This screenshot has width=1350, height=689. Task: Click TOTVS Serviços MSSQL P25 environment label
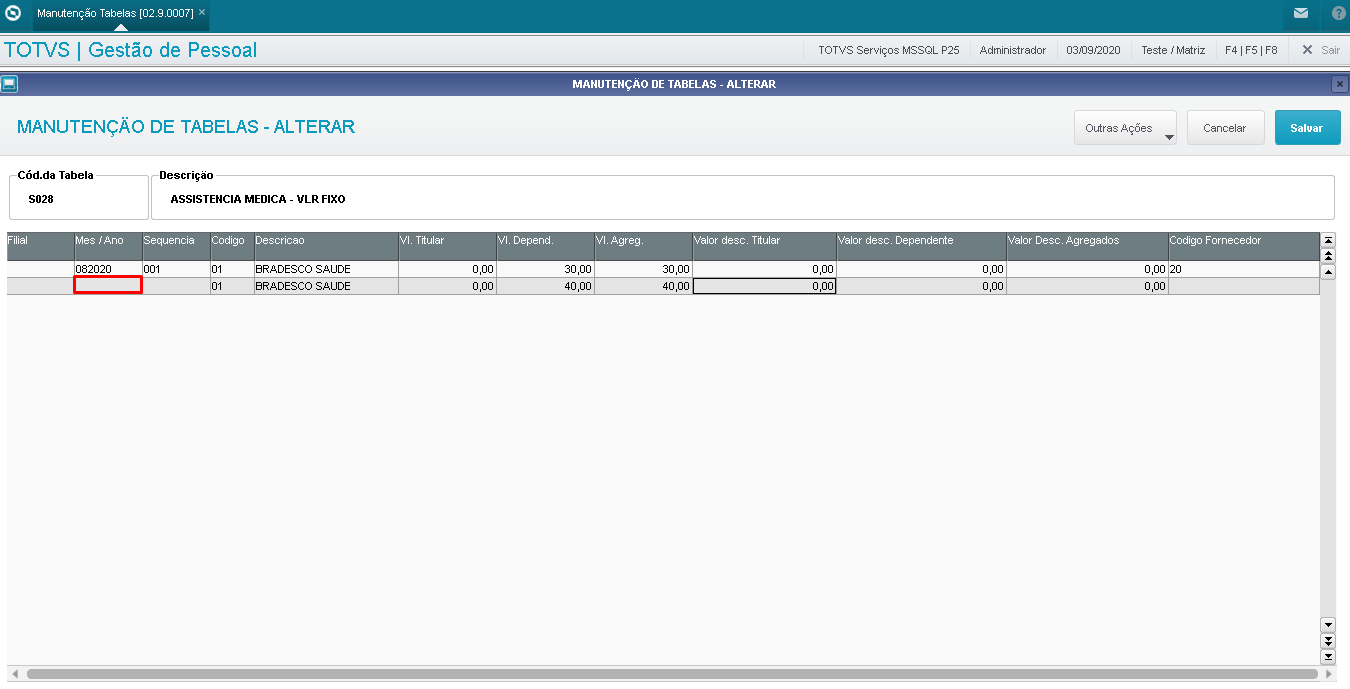tap(889, 50)
